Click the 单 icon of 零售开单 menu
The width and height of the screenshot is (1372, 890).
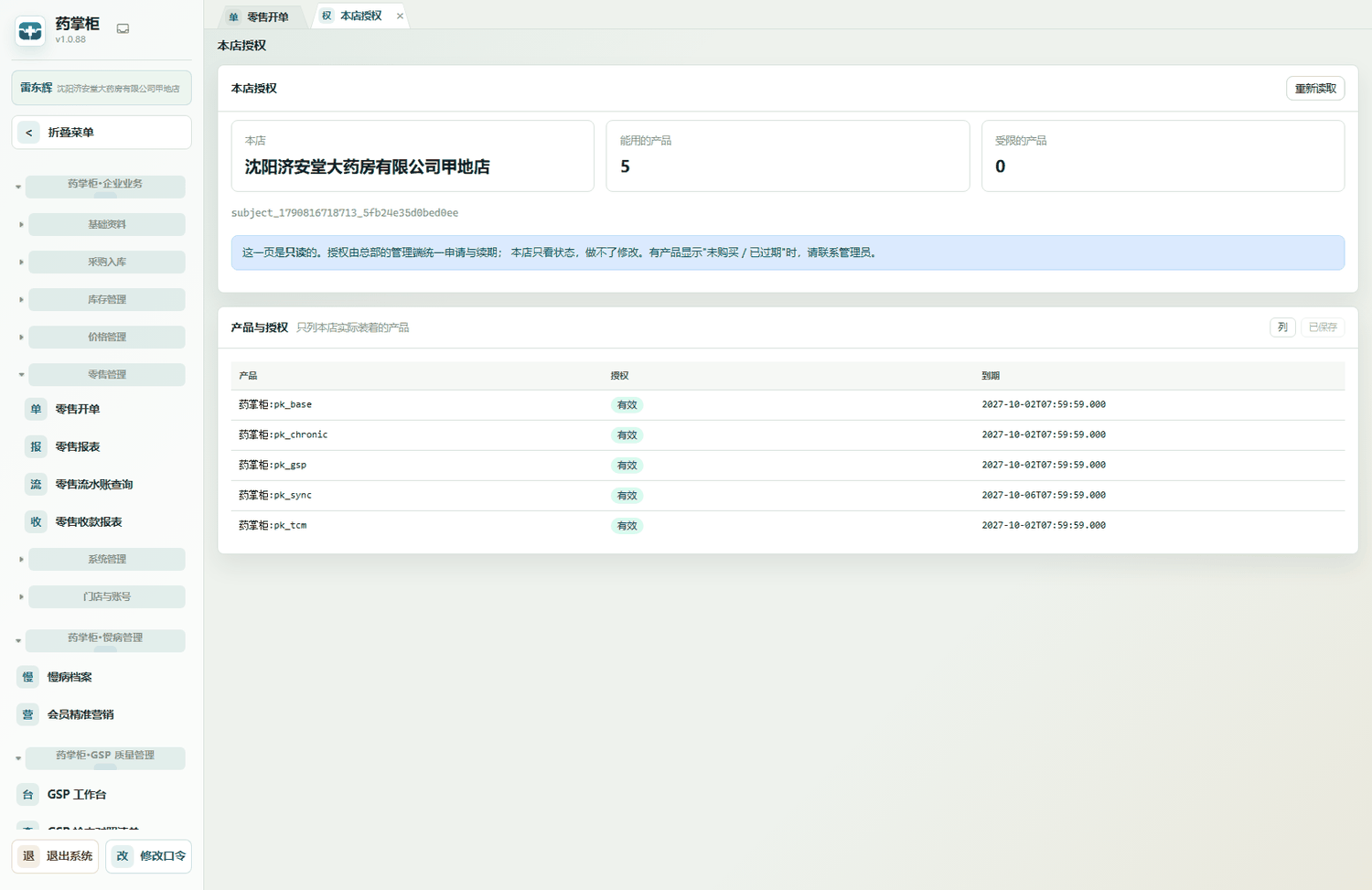click(x=36, y=409)
